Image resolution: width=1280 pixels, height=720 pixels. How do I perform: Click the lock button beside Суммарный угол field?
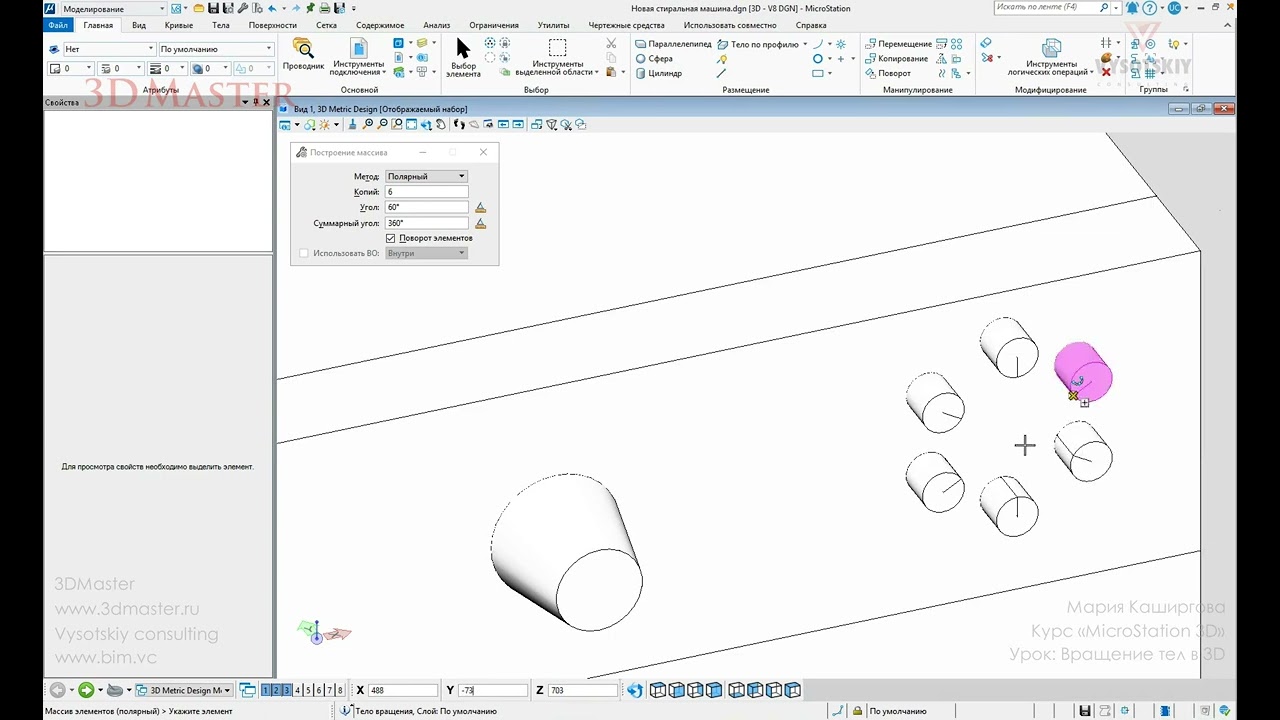(x=481, y=223)
